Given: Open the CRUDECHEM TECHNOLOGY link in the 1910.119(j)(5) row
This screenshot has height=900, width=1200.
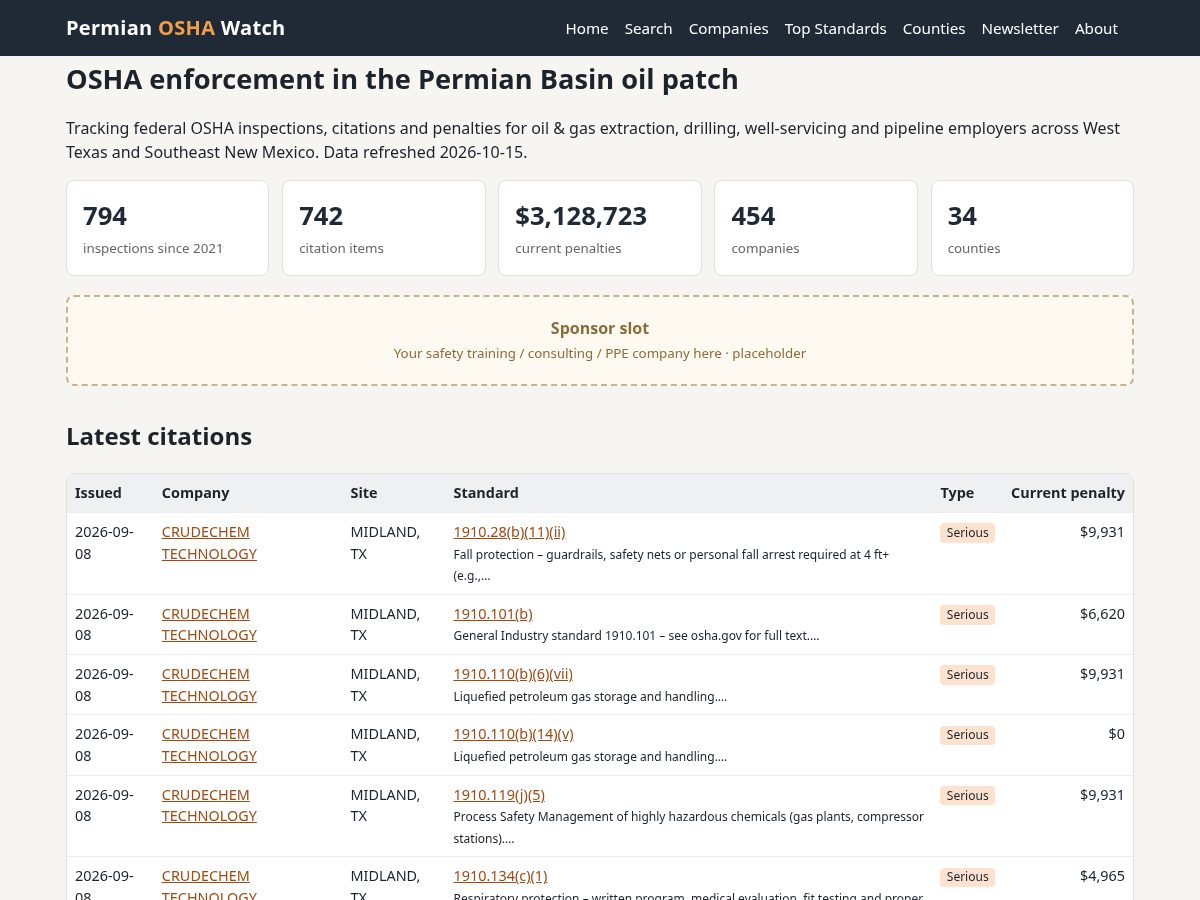Looking at the screenshot, I should click(209, 805).
